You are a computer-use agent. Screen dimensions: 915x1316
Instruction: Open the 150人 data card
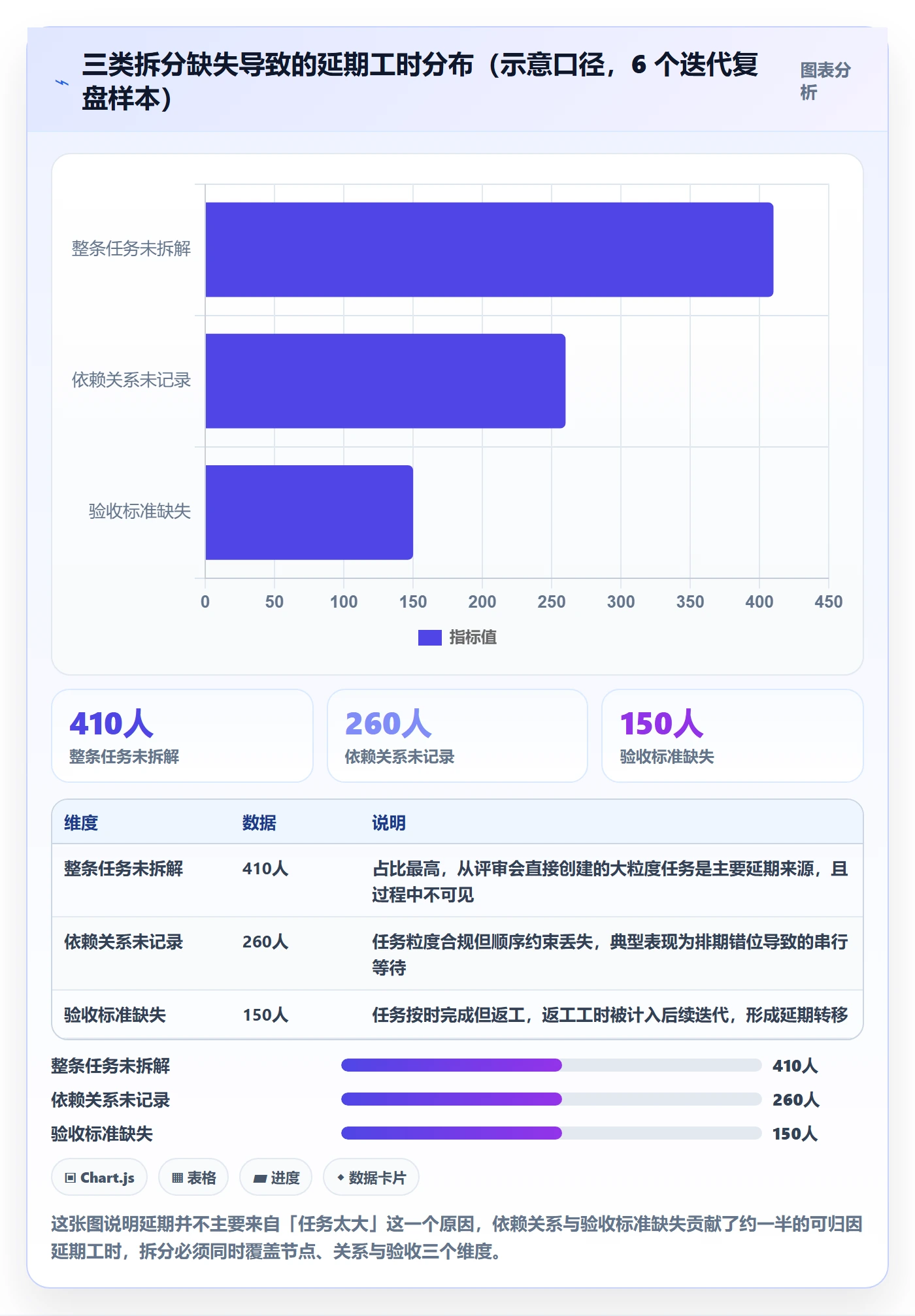click(x=732, y=736)
